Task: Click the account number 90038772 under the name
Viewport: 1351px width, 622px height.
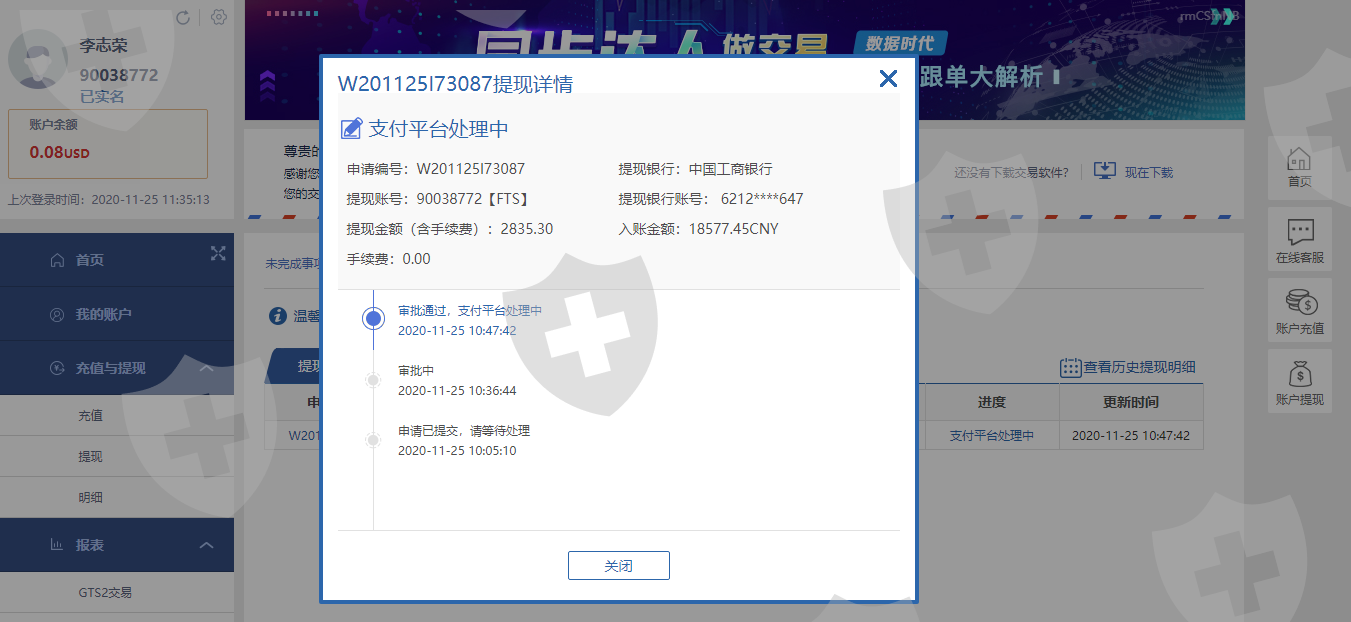Action: click(119, 75)
